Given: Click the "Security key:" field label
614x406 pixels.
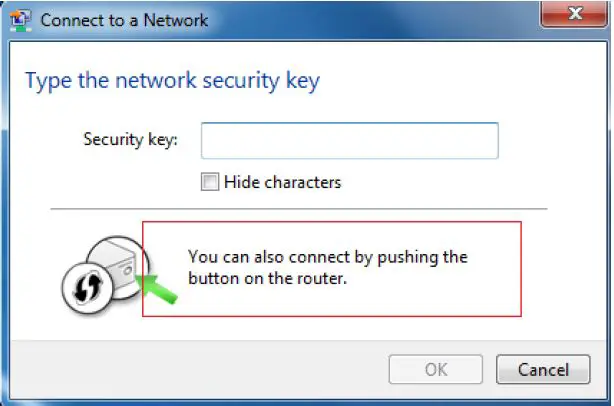Looking at the screenshot, I should tap(130, 139).
